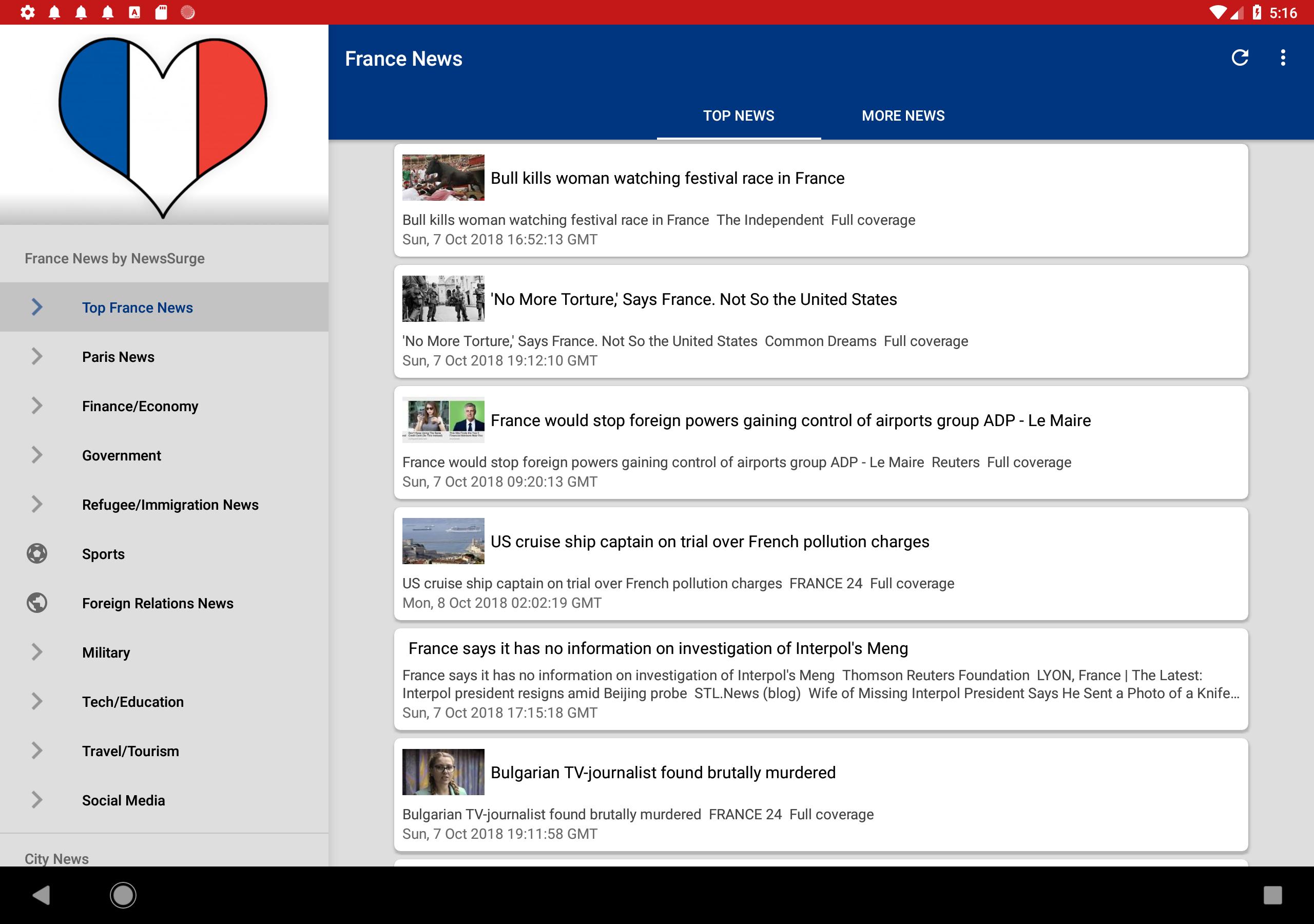Image resolution: width=1314 pixels, height=924 pixels.
Task: Tap the chevron beside Paris News
Action: [x=36, y=356]
